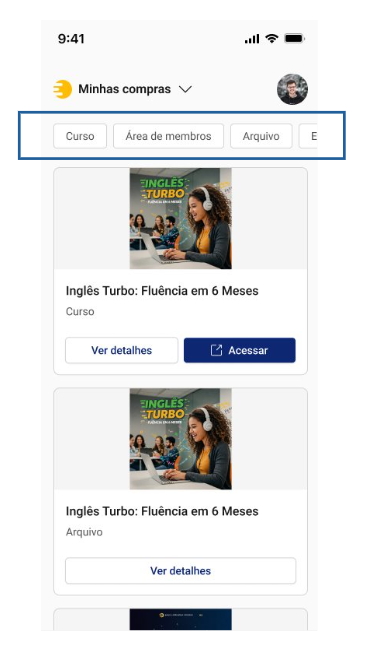Open the user profile avatar
Screen dimensions: 381x652
[x=292, y=89]
